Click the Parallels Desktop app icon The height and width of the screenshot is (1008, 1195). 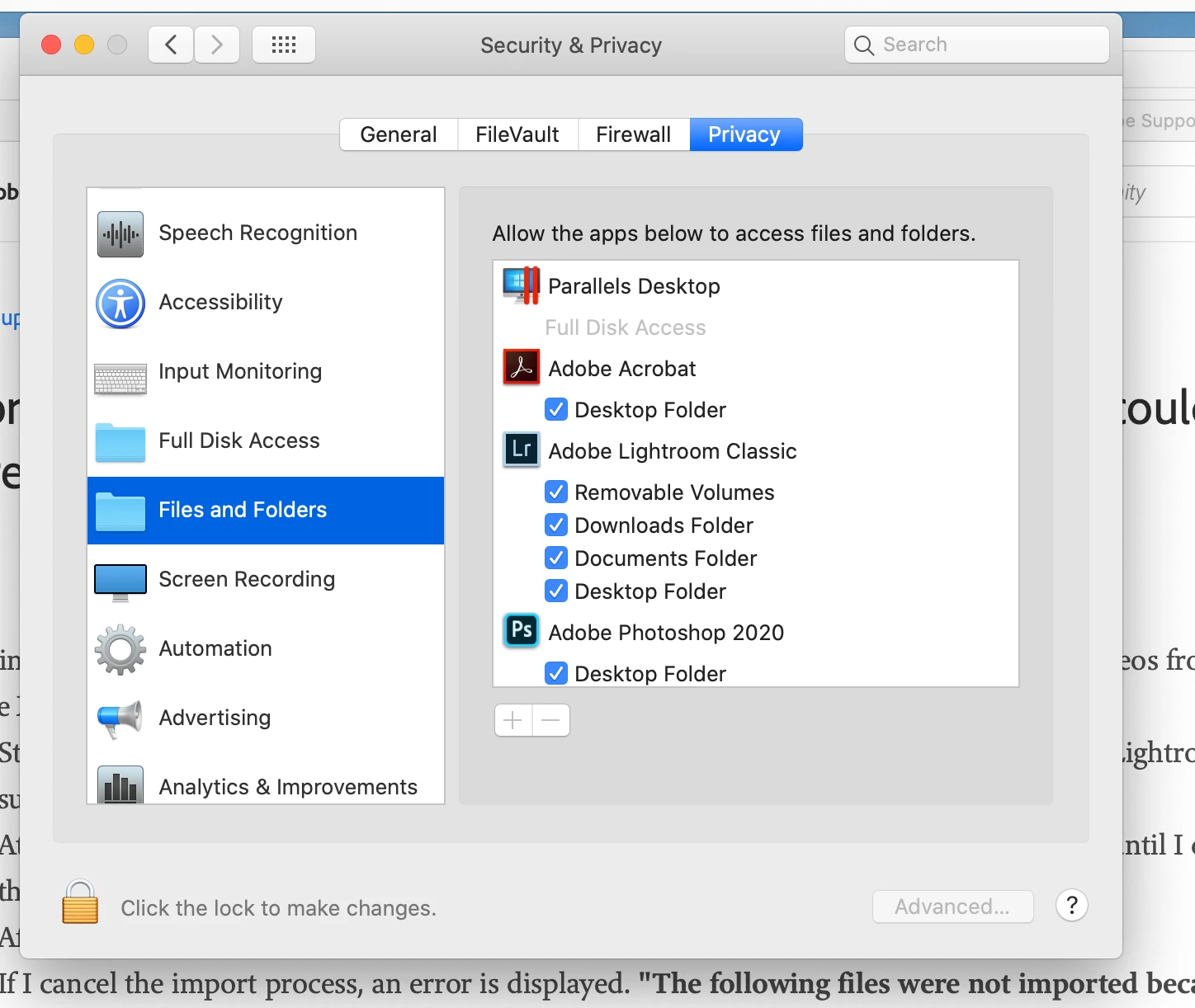pyautogui.click(x=522, y=285)
